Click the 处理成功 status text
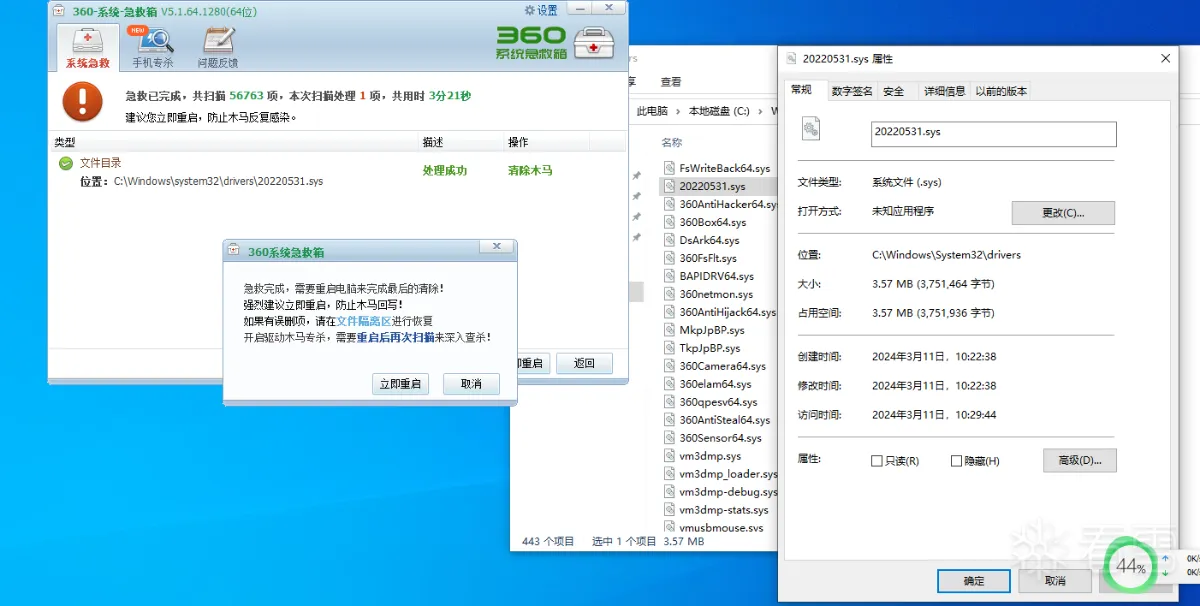 click(445, 171)
